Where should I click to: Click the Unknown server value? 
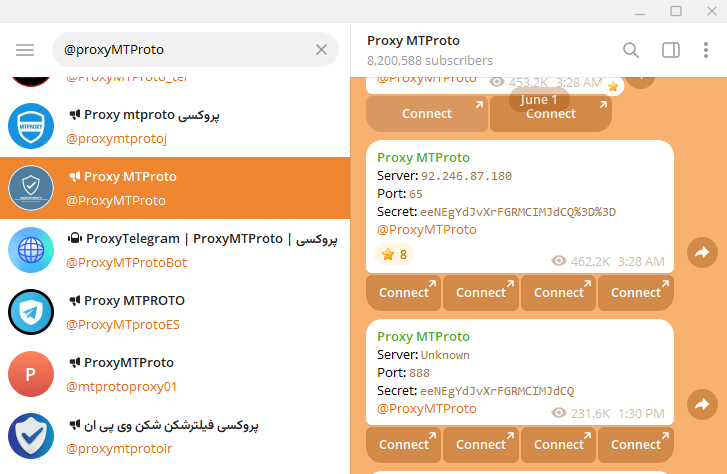(445, 355)
